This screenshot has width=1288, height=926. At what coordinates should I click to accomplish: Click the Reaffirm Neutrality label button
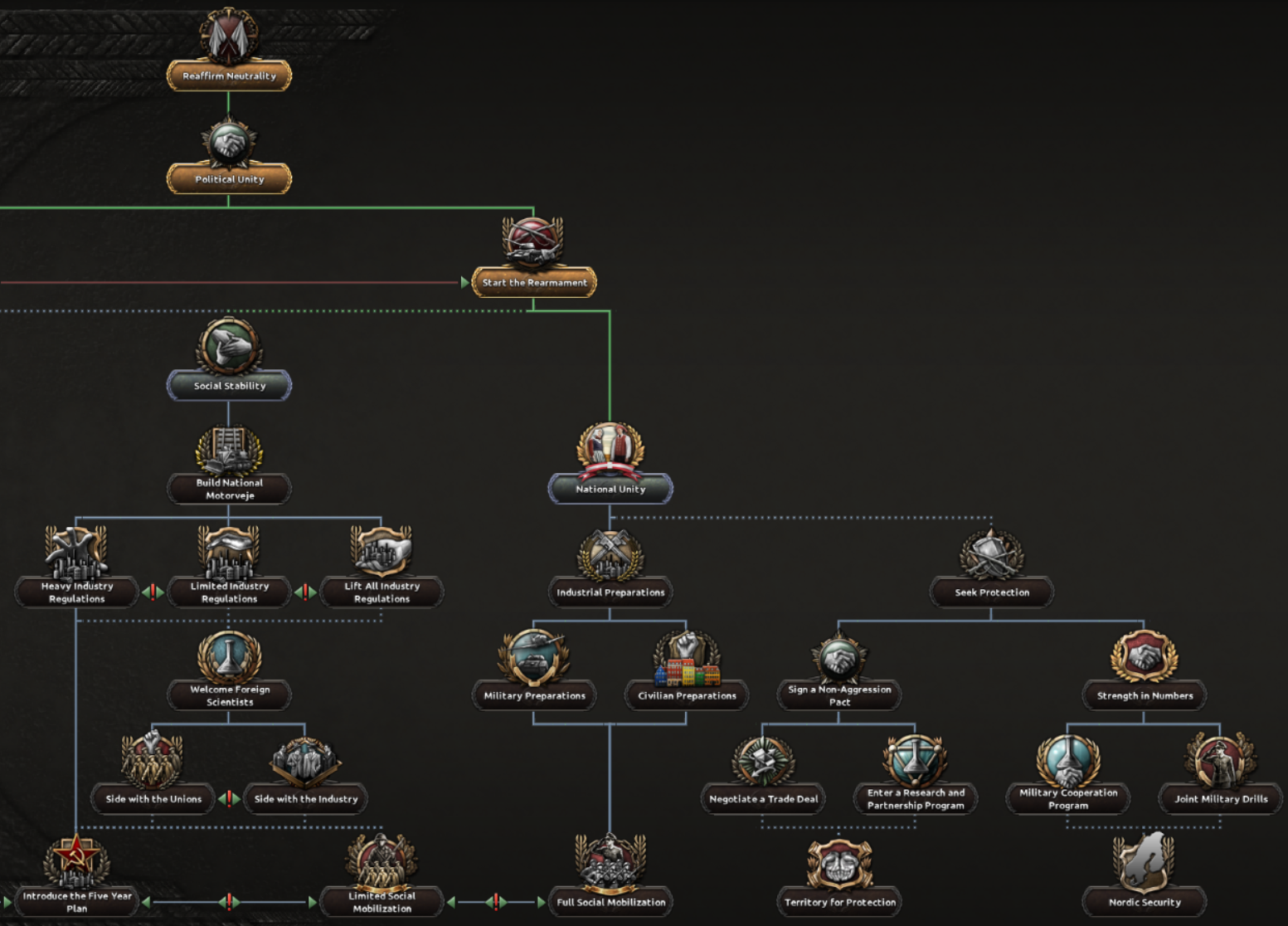(x=229, y=76)
